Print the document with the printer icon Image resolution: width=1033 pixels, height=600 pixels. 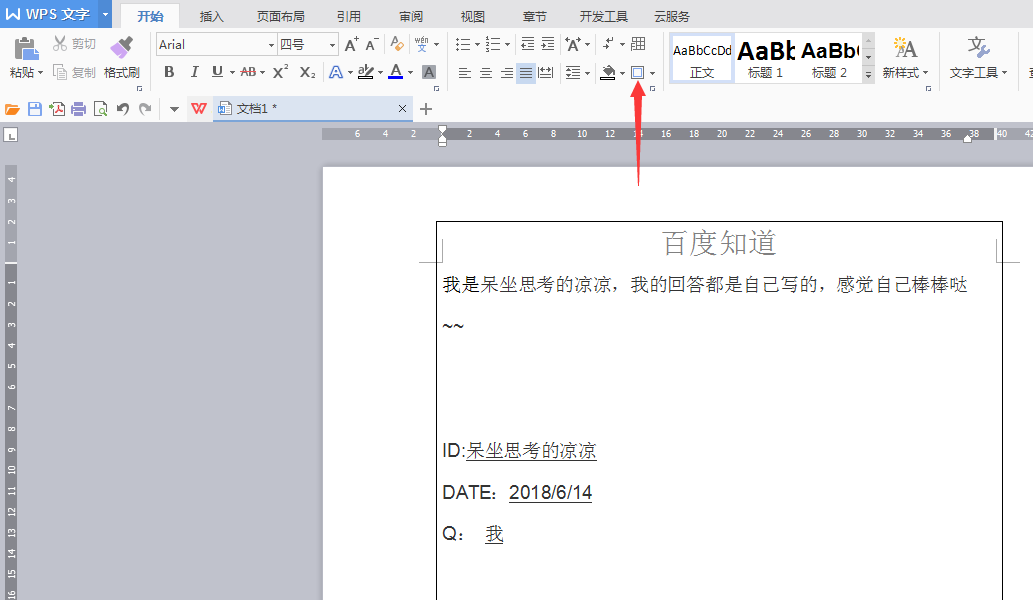click(x=78, y=109)
